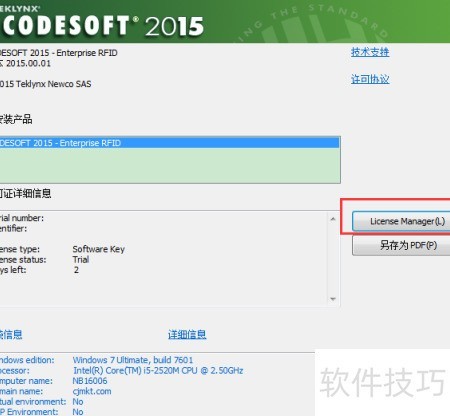This screenshot has width=450, height=416.
Task: Click the 另存为 PDF(P) button
Action: (401, 246)
